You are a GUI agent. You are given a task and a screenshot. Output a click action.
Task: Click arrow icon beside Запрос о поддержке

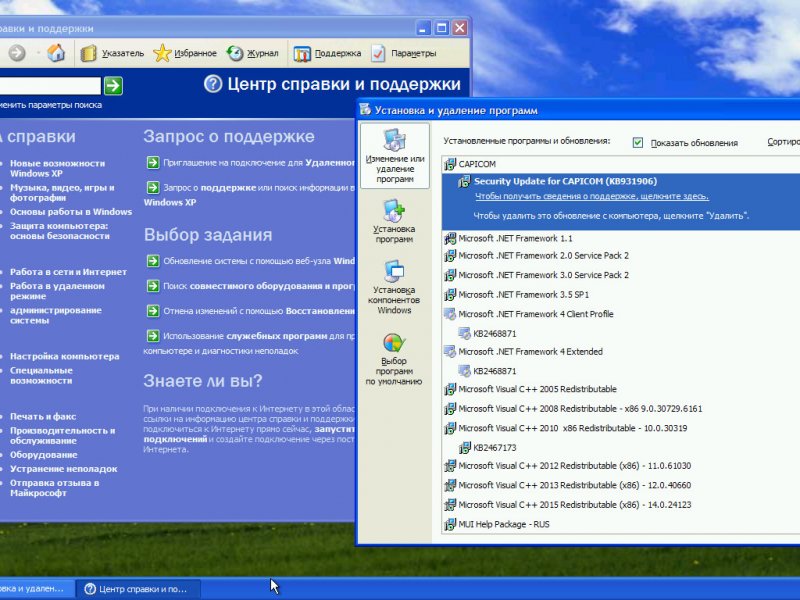[153, 188]
